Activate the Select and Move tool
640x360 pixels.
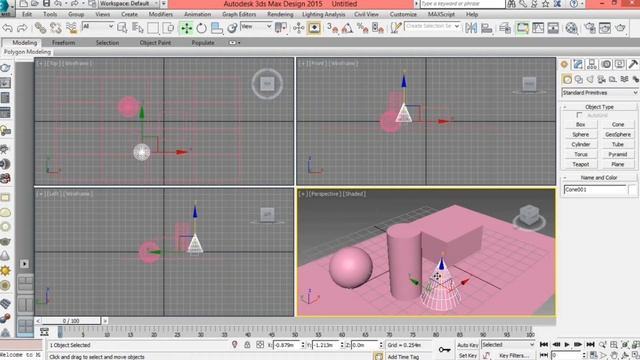186,28
